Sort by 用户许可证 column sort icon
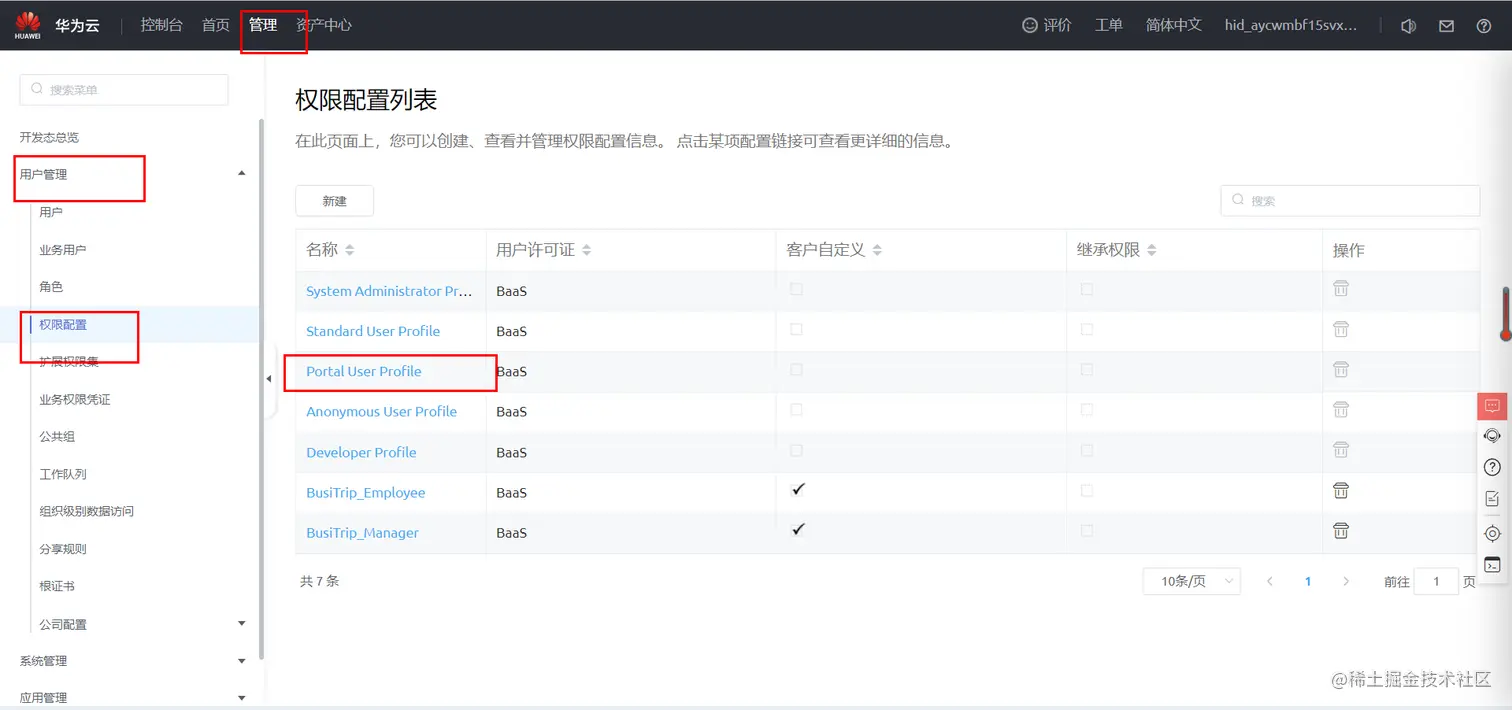Screen dimensions: 1512x710 [586, 251]
